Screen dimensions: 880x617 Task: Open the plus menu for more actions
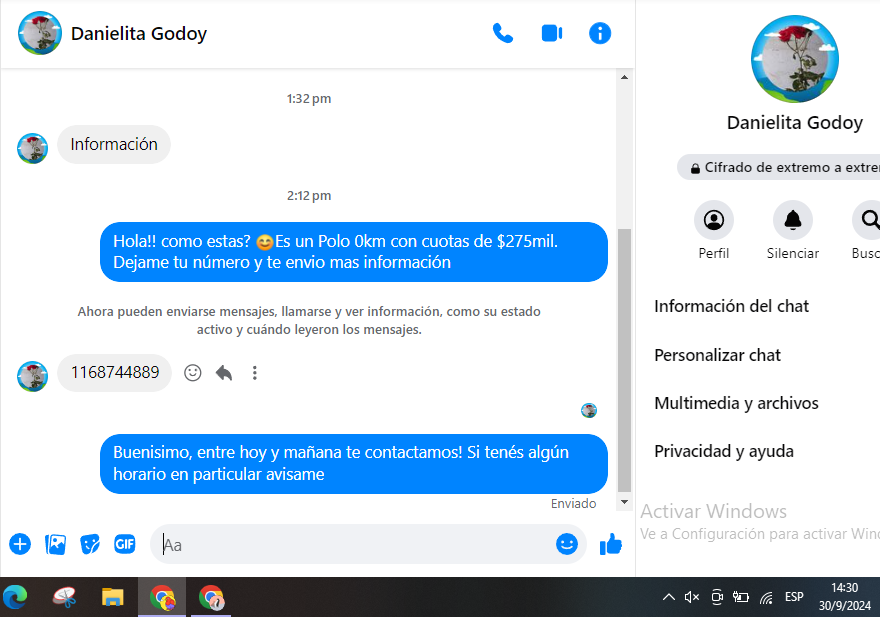tap(20, 544)
